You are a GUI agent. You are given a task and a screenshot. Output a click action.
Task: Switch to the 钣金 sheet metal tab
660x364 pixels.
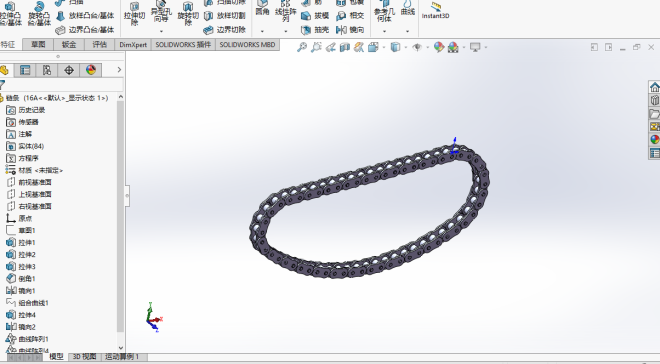click(x=69, y=45)
